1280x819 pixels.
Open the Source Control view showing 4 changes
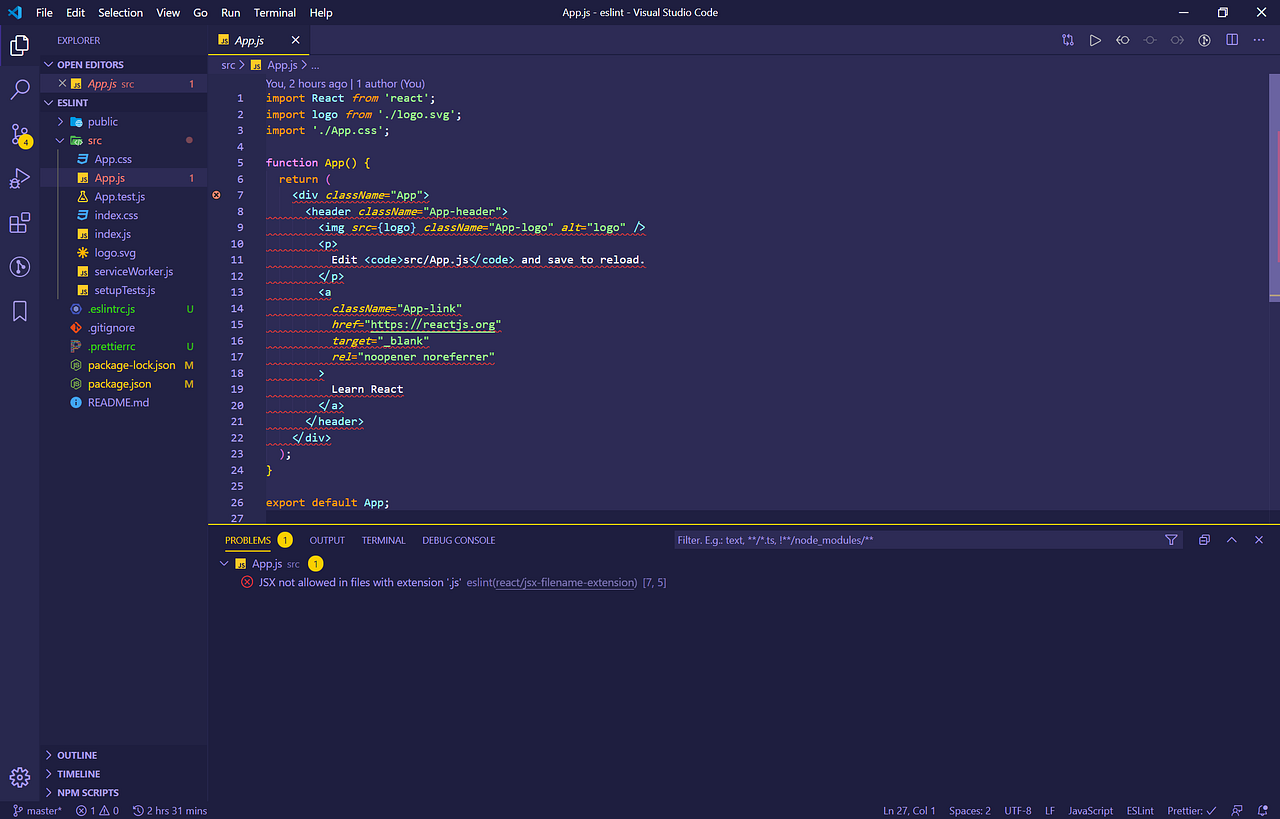pos(19,133)
